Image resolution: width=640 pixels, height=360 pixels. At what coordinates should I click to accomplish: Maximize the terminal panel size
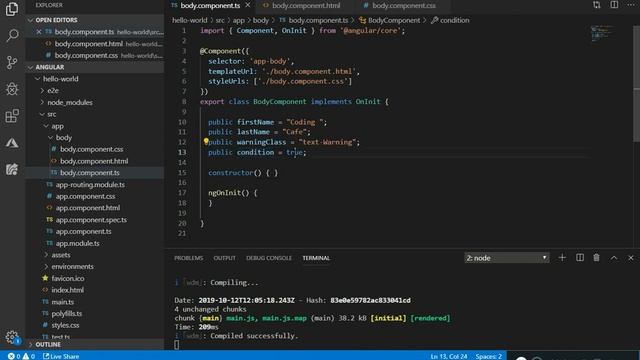pyautogui.click(x=614, y=258)
